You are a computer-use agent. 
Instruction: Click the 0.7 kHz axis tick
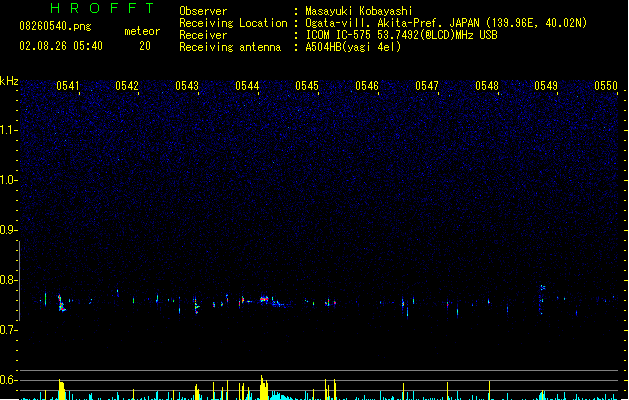coord(8,330)
